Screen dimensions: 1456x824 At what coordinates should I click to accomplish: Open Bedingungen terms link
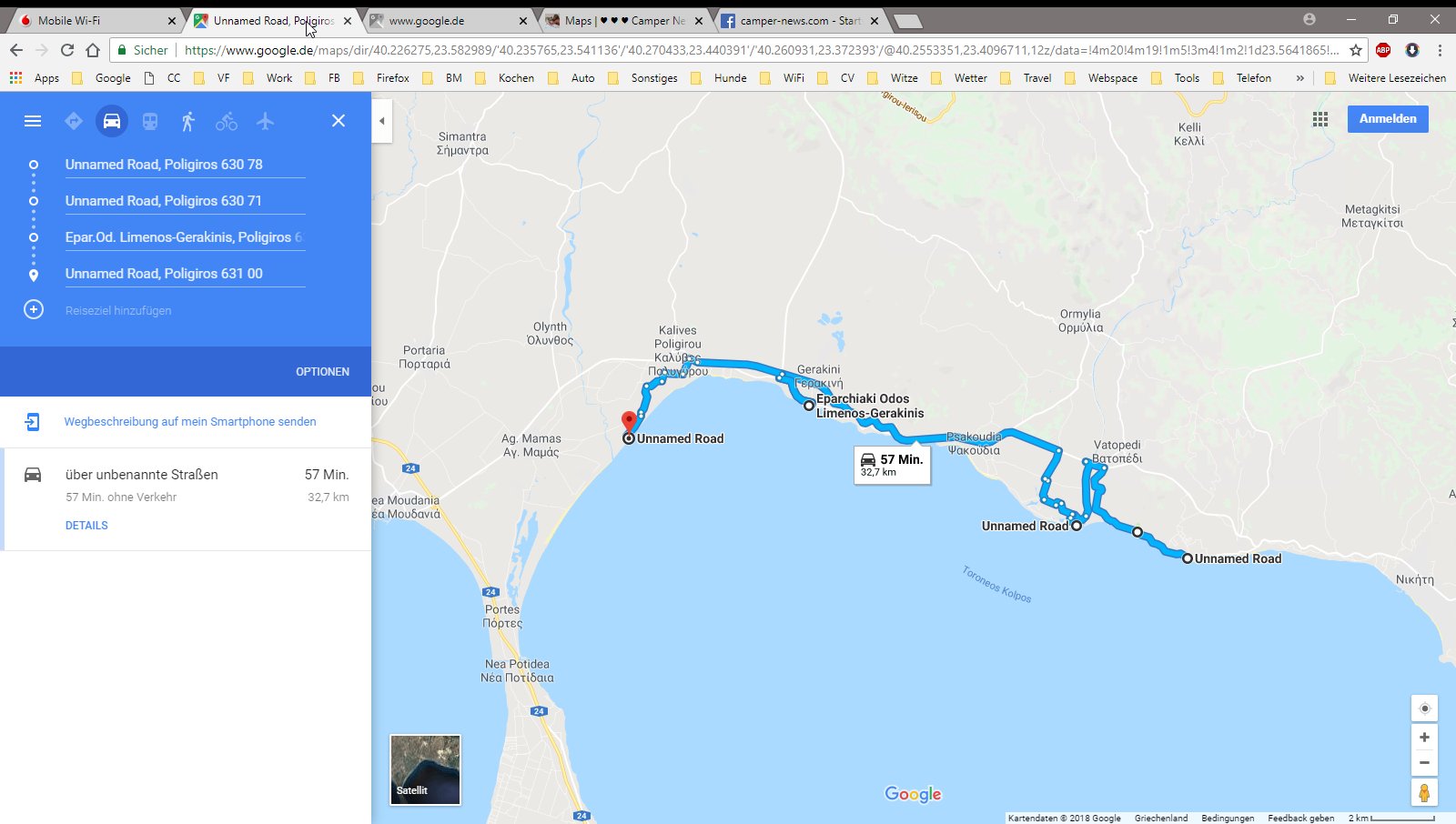1228,818
